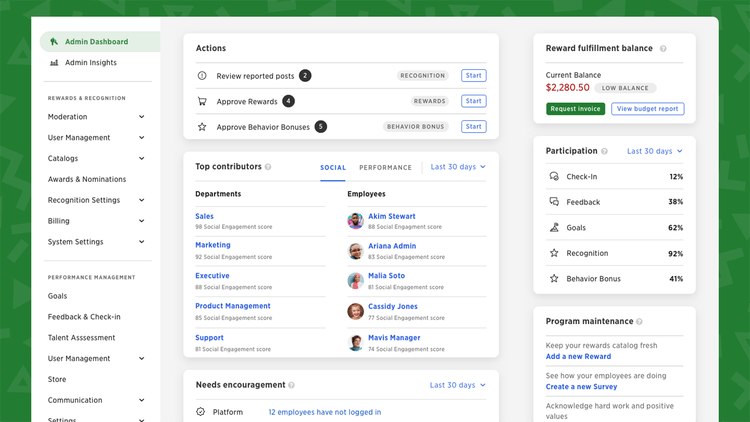Click Behavior Bonuses count badge 5
This screenshot has height=422, width=750.
pos(321,127)
